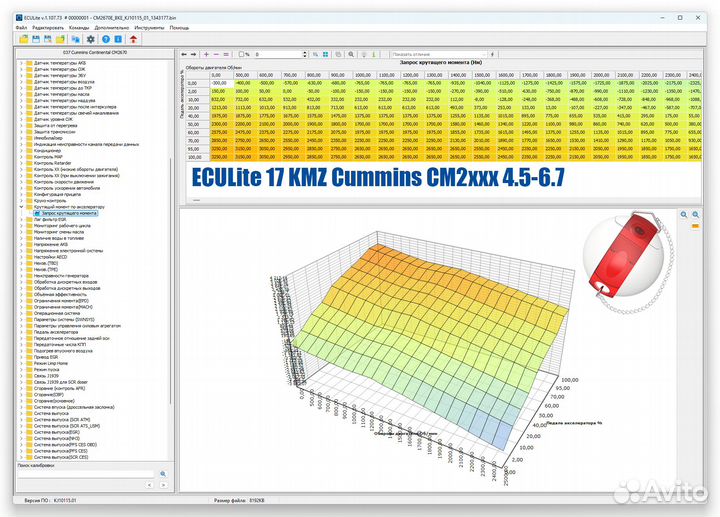Click the orange bar icon beside 3D chart
720x517 pixels.
(x=695, y=226)
